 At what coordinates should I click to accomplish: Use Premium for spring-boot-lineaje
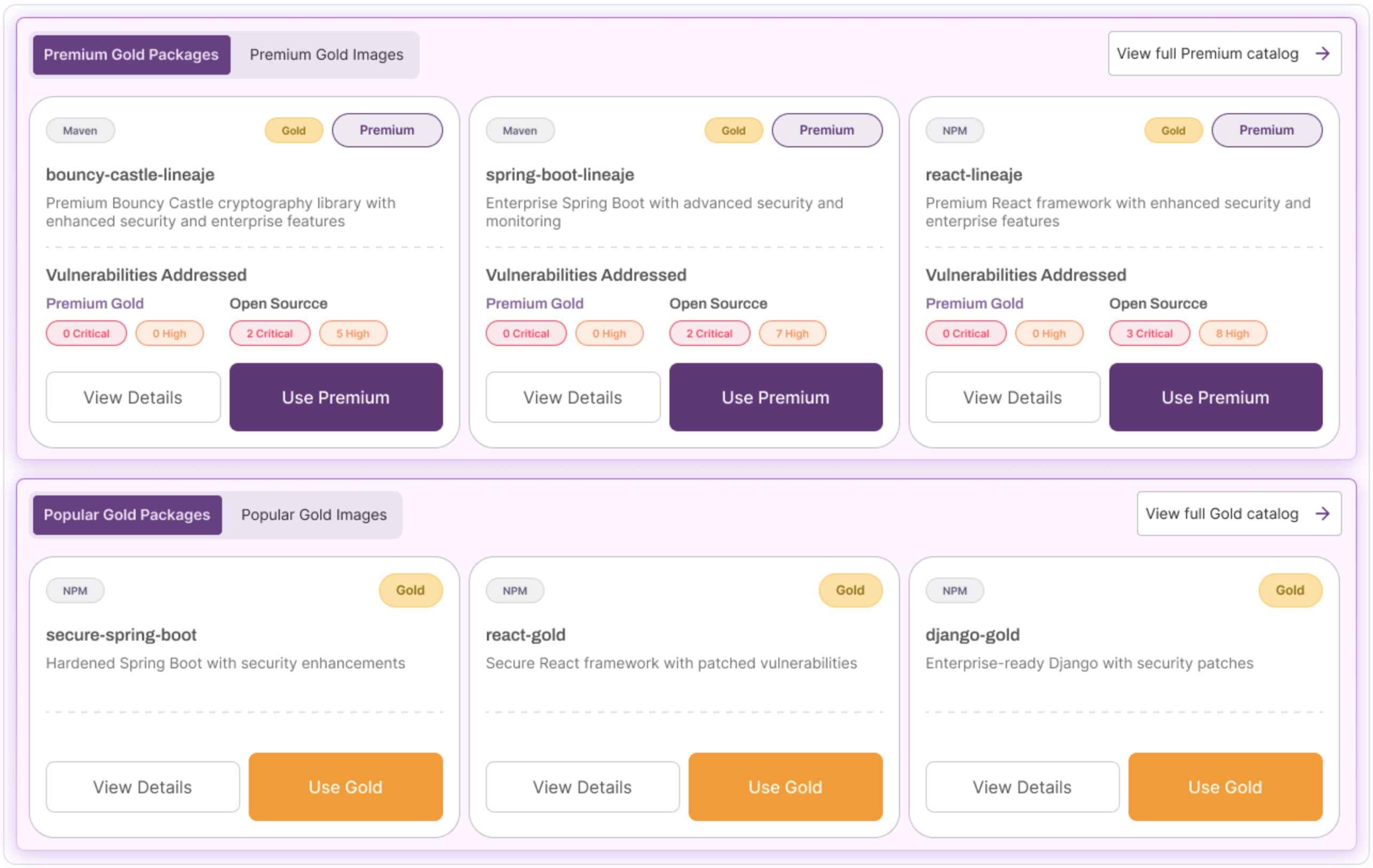[x=776, y=398]
